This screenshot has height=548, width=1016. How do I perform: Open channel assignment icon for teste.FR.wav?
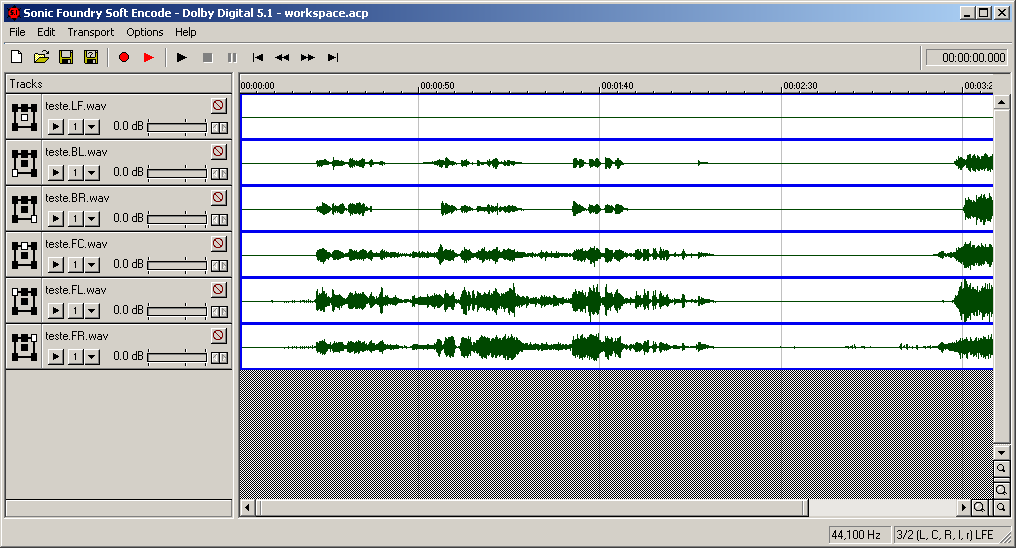(24, 347)
